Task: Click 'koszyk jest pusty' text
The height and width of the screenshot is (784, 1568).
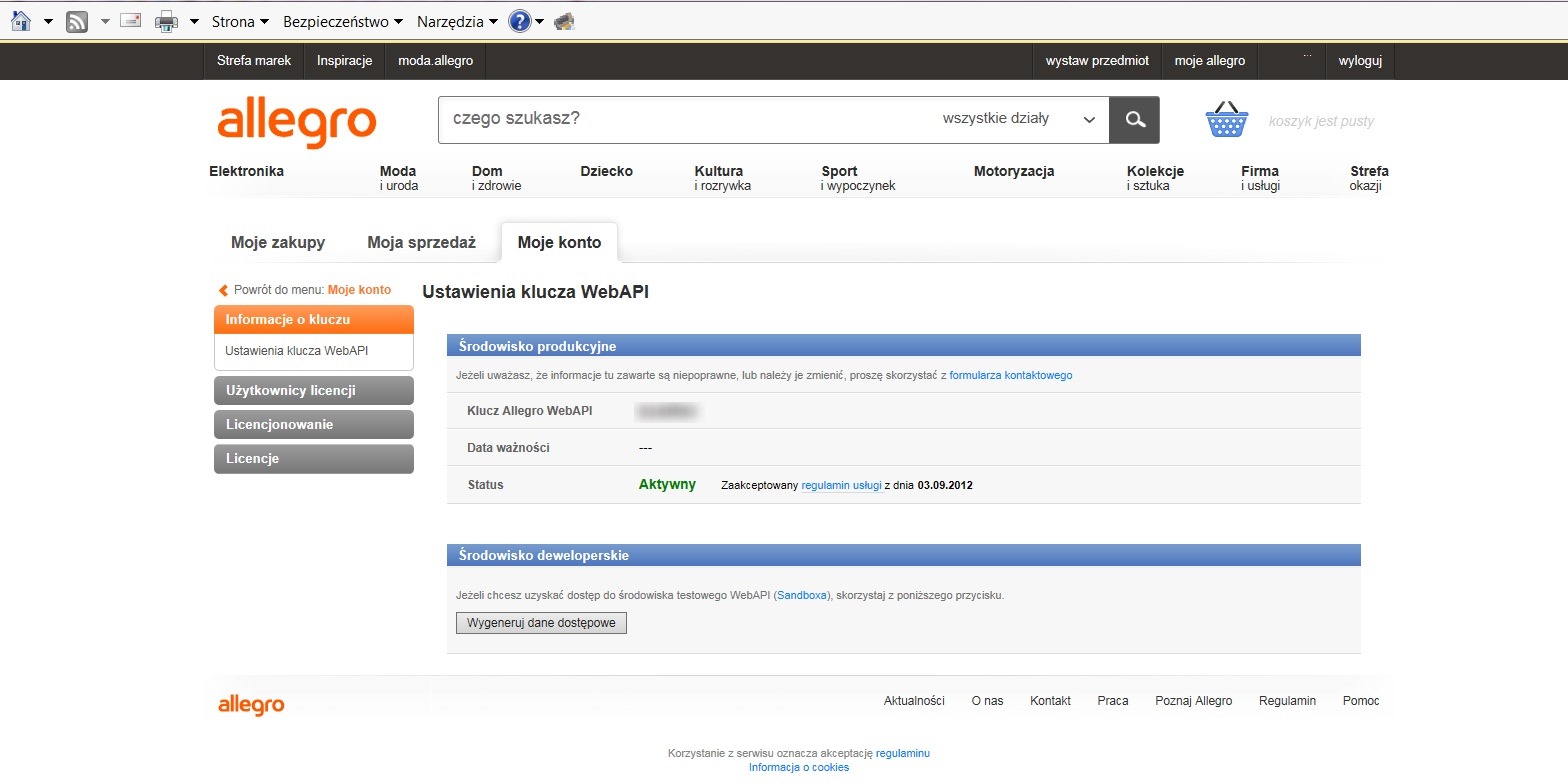Action: pyautogui.click(x=1321, y=121)
